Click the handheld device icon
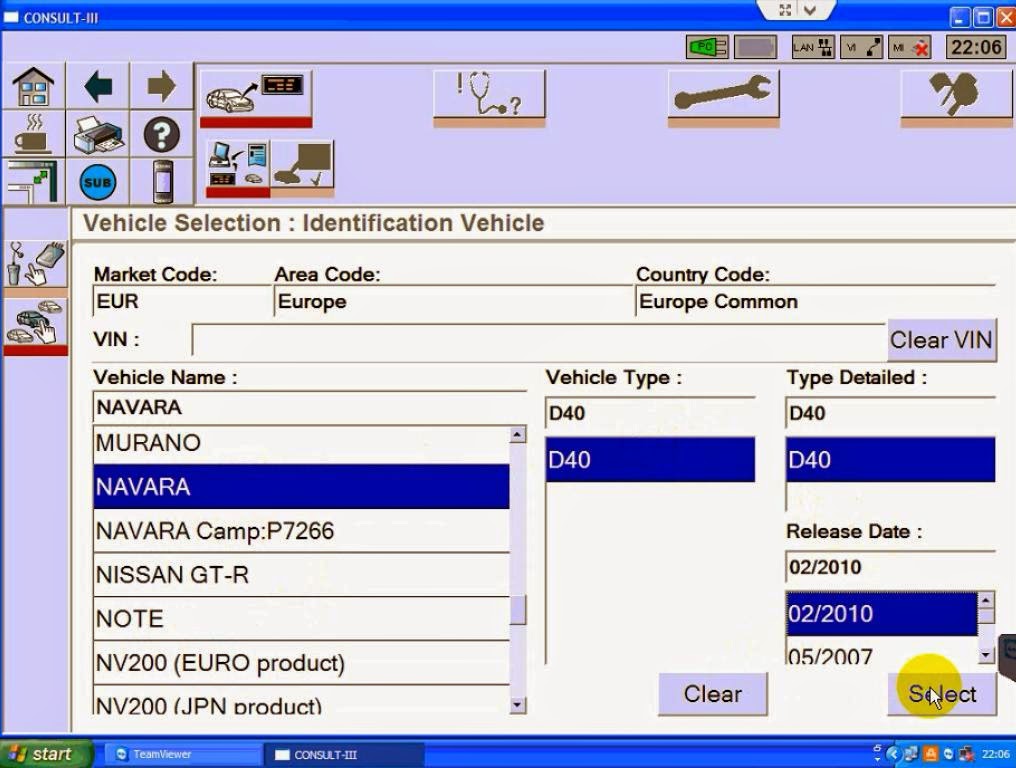This screenshot has width=1016, height=768. pos(161,182)
